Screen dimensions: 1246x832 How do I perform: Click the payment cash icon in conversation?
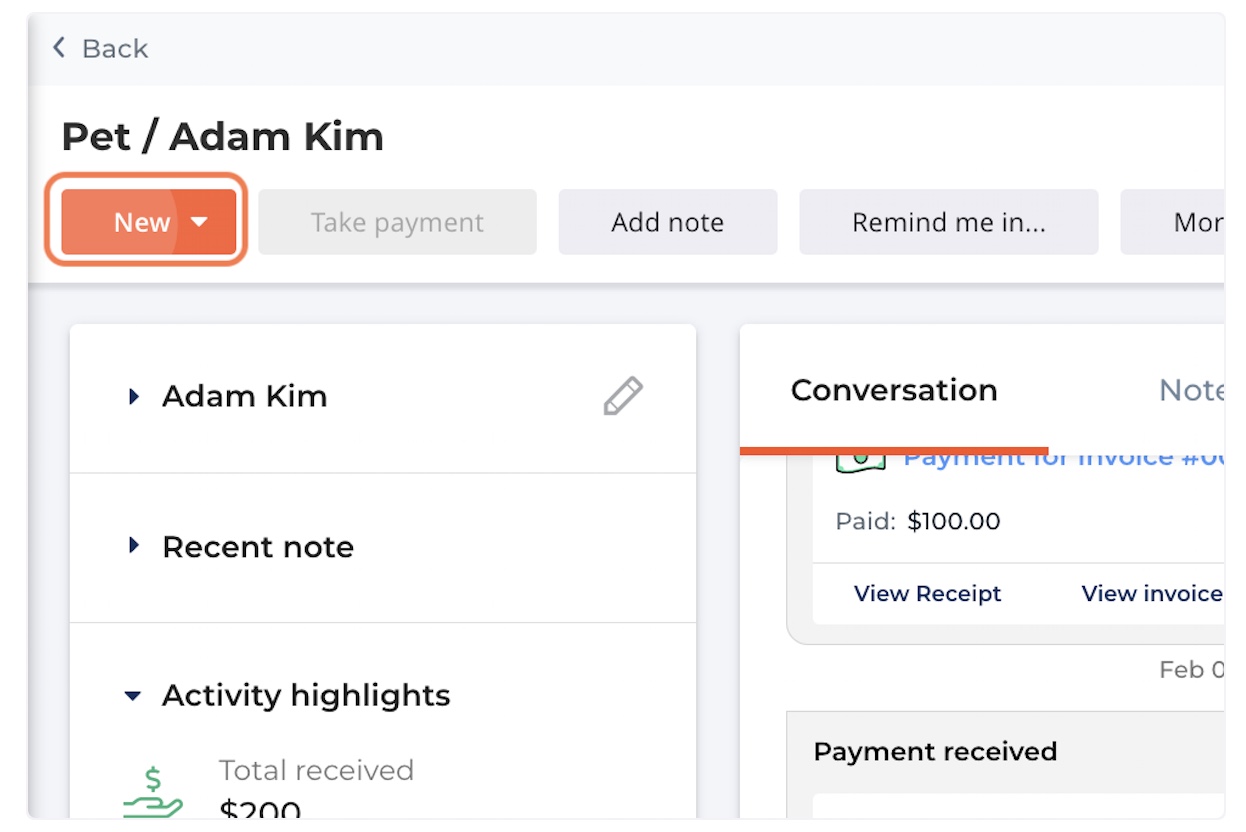coord(861,461)
